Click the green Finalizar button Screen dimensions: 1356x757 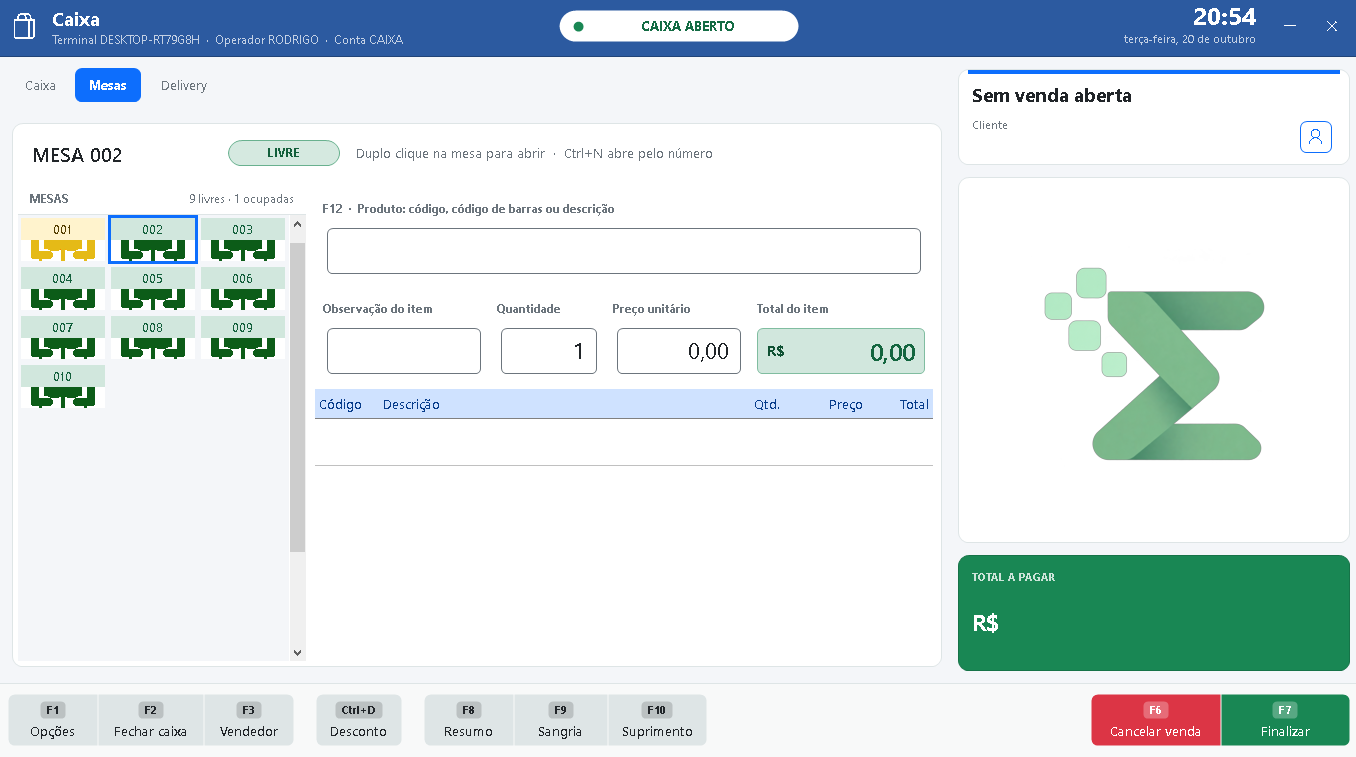point(1285,720)
